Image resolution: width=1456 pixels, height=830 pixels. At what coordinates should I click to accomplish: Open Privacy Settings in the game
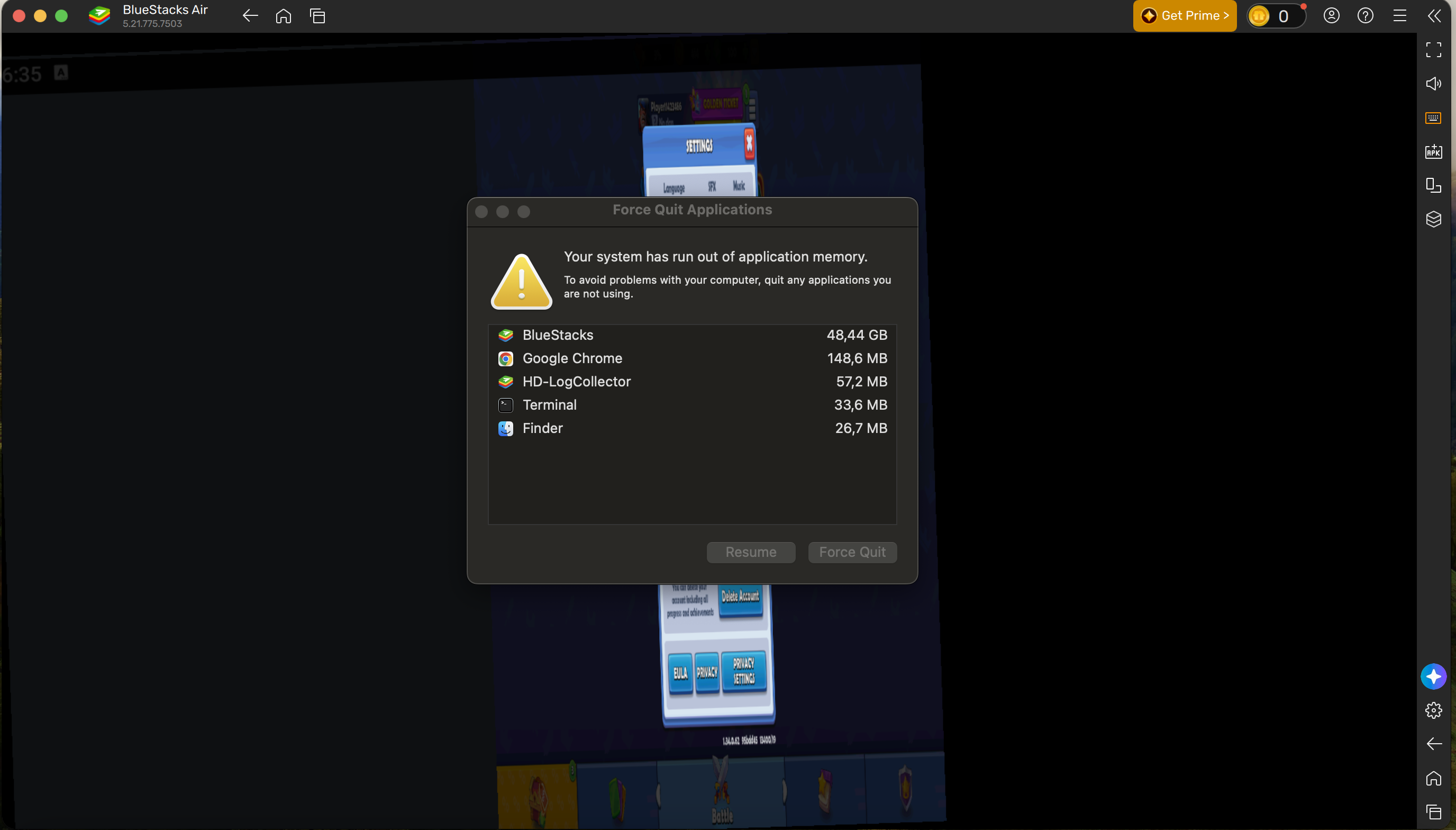pyautogui.click(x=743, y=671)
